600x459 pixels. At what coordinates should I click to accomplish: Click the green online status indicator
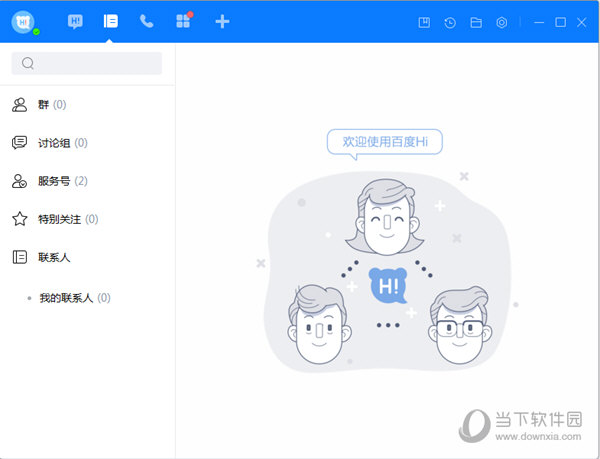coord(36,32)
